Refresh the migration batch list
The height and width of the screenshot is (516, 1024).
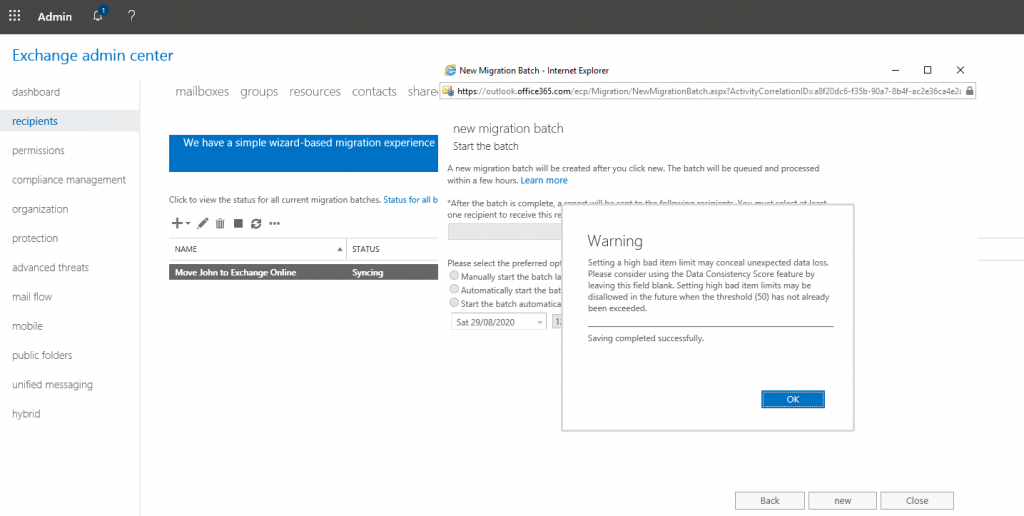(x=256, y=223)
